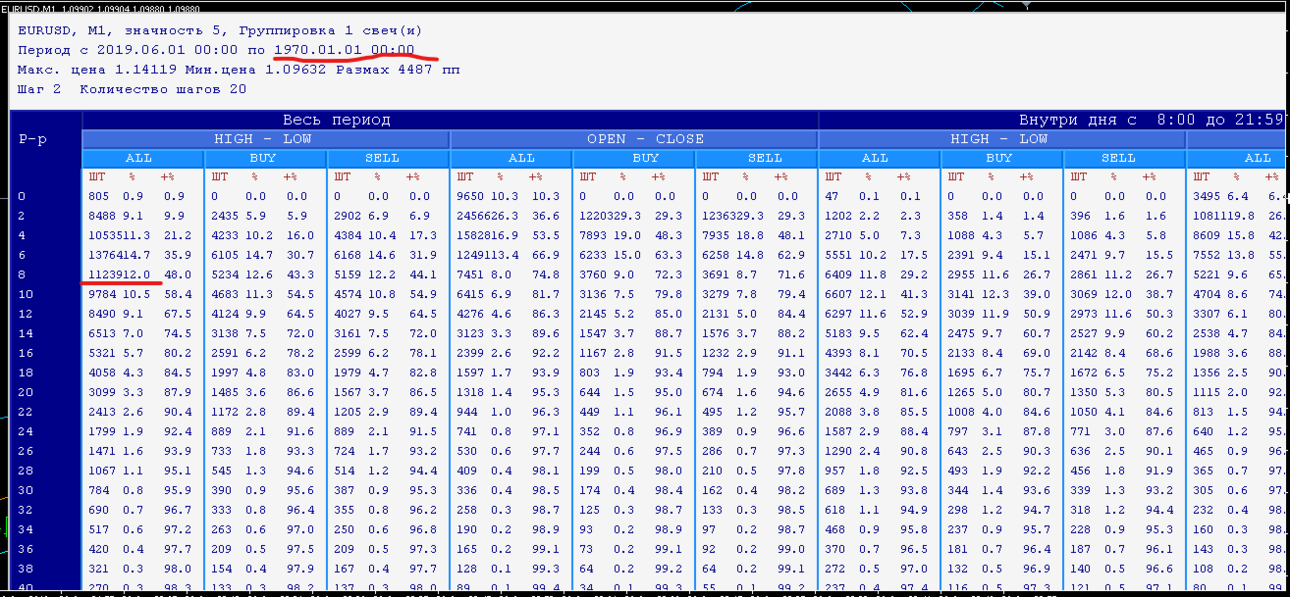The width and height of the screenshot is (1290, 597).
Task: Click the count 9650 in row 0
Action: (x=471, y=197)
